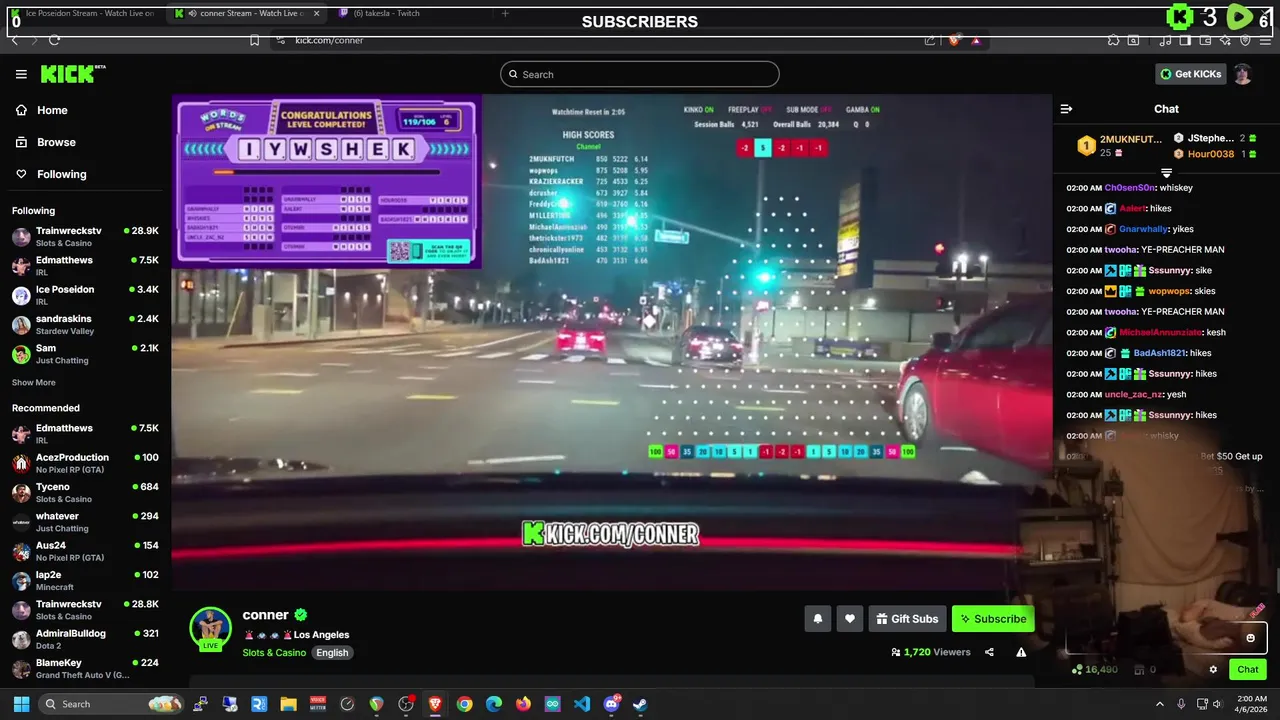Expand the chat leaderboard chevron
The height and width of the screenshot is (720, 1280).
(x=1166, y=173)
